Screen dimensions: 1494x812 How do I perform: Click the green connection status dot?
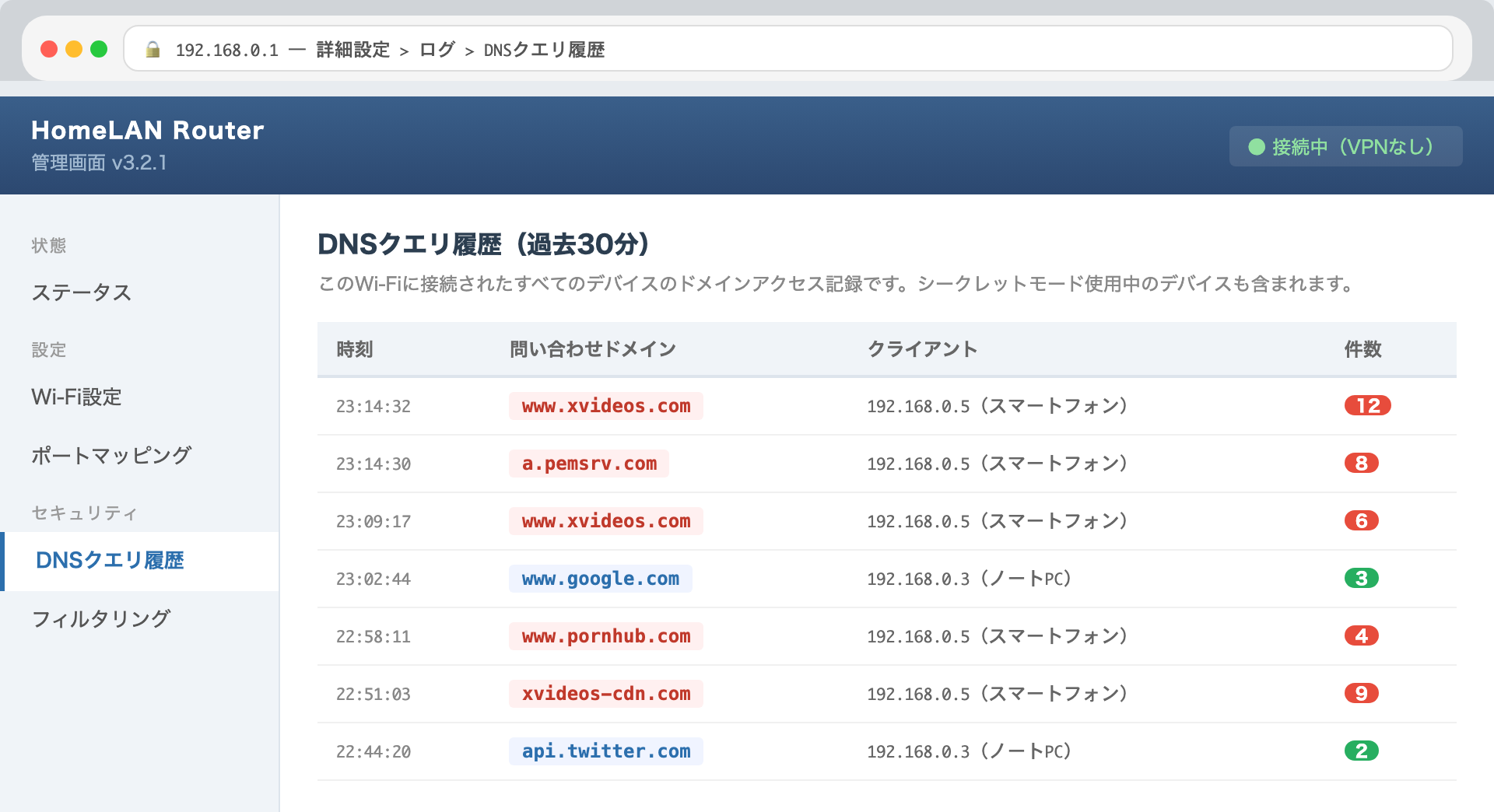pyautogui.click(x=1256, y=147)
